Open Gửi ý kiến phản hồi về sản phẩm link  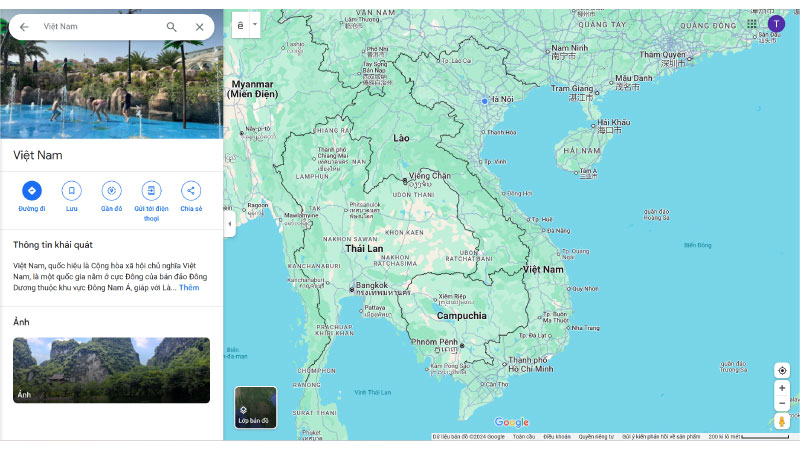tap(661, 437)
